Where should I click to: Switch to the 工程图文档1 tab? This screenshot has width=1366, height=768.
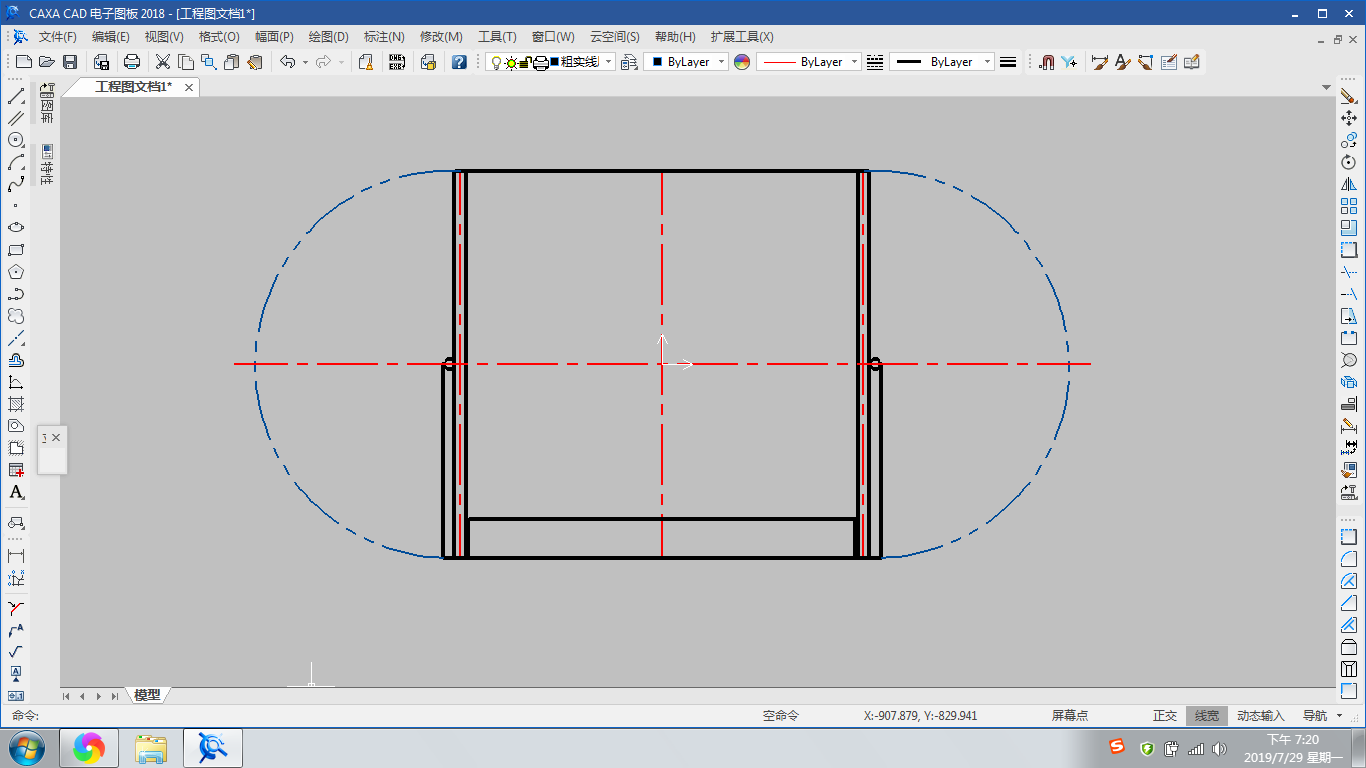click(x=132, y=87)
